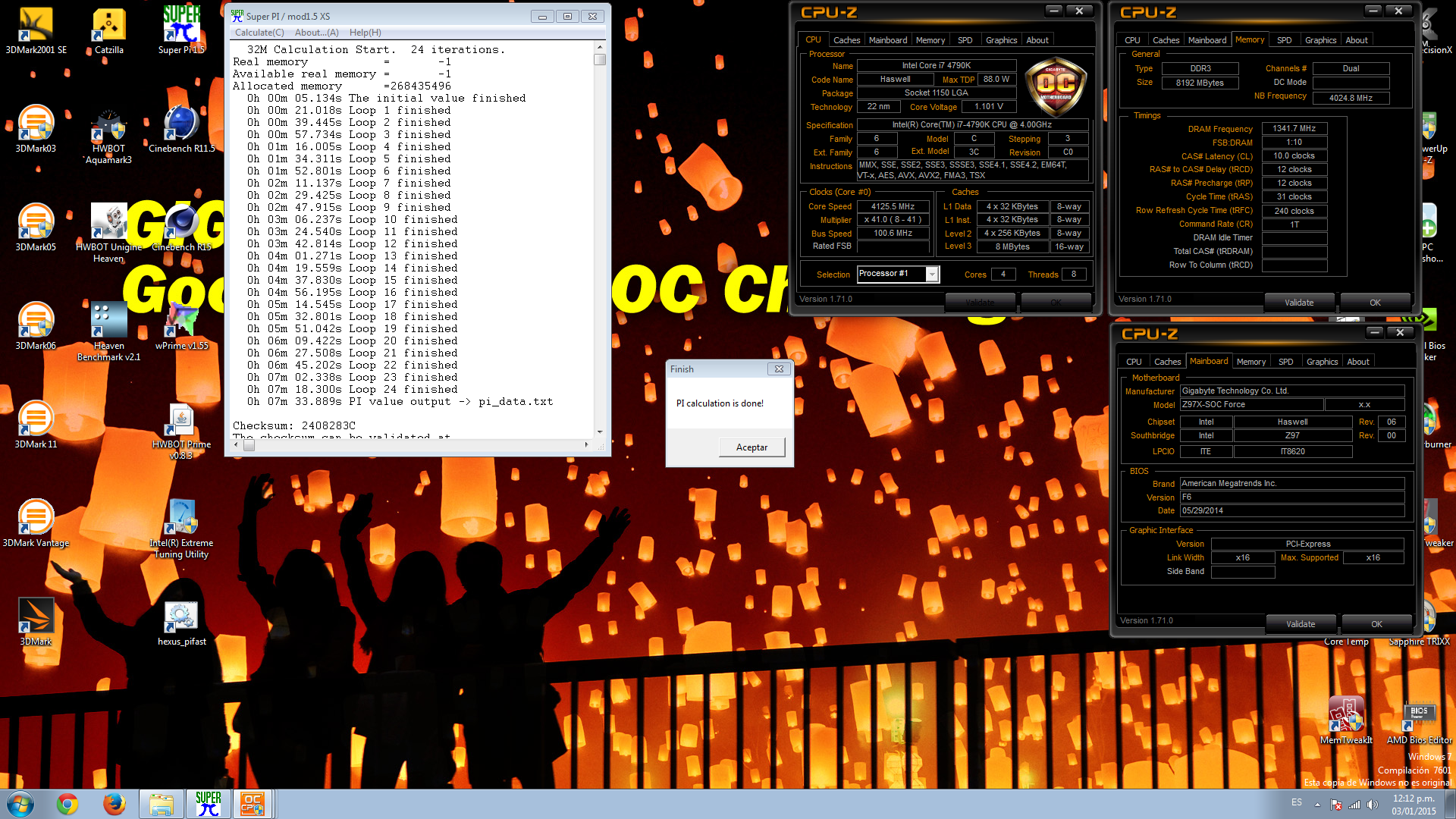Click Super PI vertical scrollbar up arrow

[x=600, y=46]
